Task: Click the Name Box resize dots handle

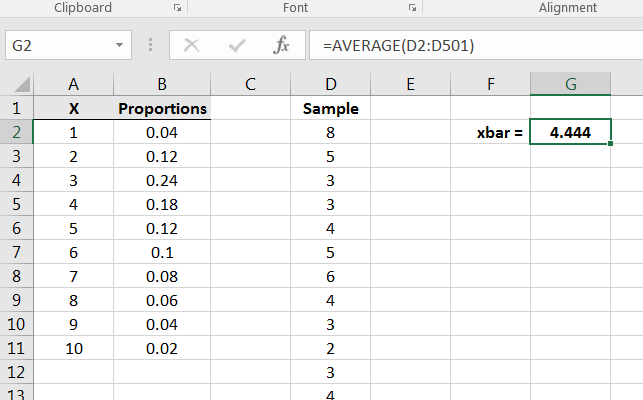Action: coord(150,46)
